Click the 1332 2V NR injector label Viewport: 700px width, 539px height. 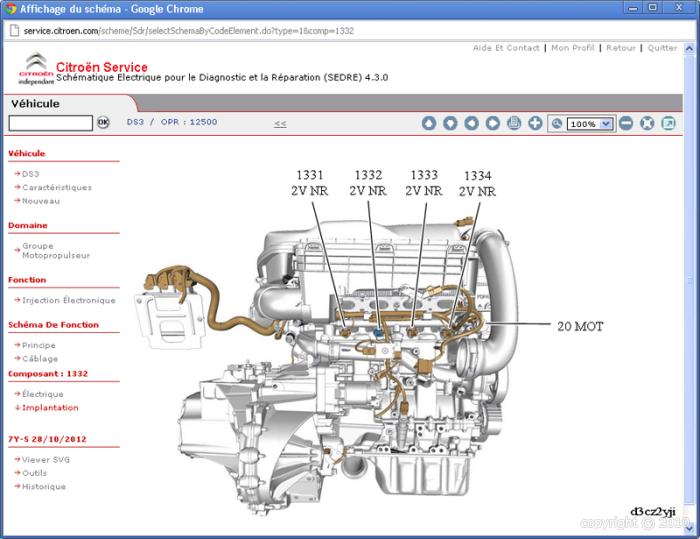point(368,183)
